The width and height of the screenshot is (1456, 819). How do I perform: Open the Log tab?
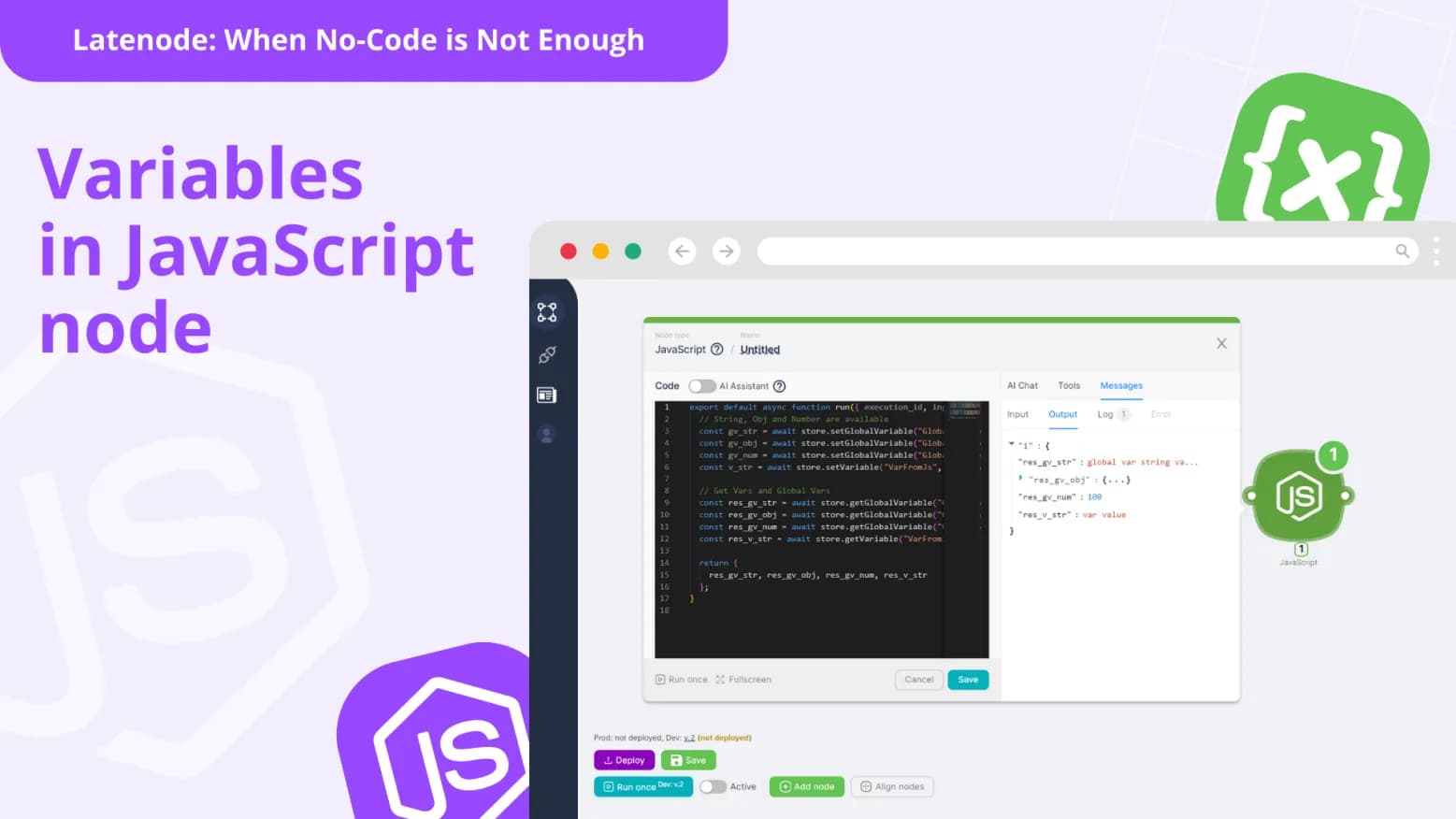(1105, 414)
